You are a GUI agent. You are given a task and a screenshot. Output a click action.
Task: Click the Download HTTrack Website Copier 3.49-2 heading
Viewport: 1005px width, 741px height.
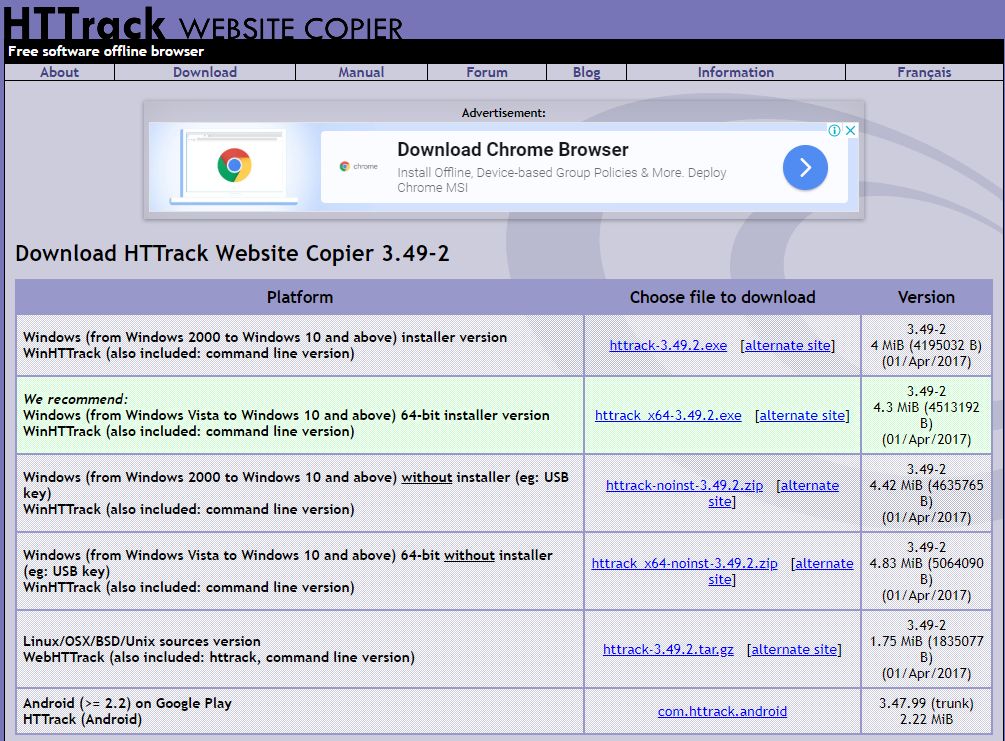pos(232,253)
